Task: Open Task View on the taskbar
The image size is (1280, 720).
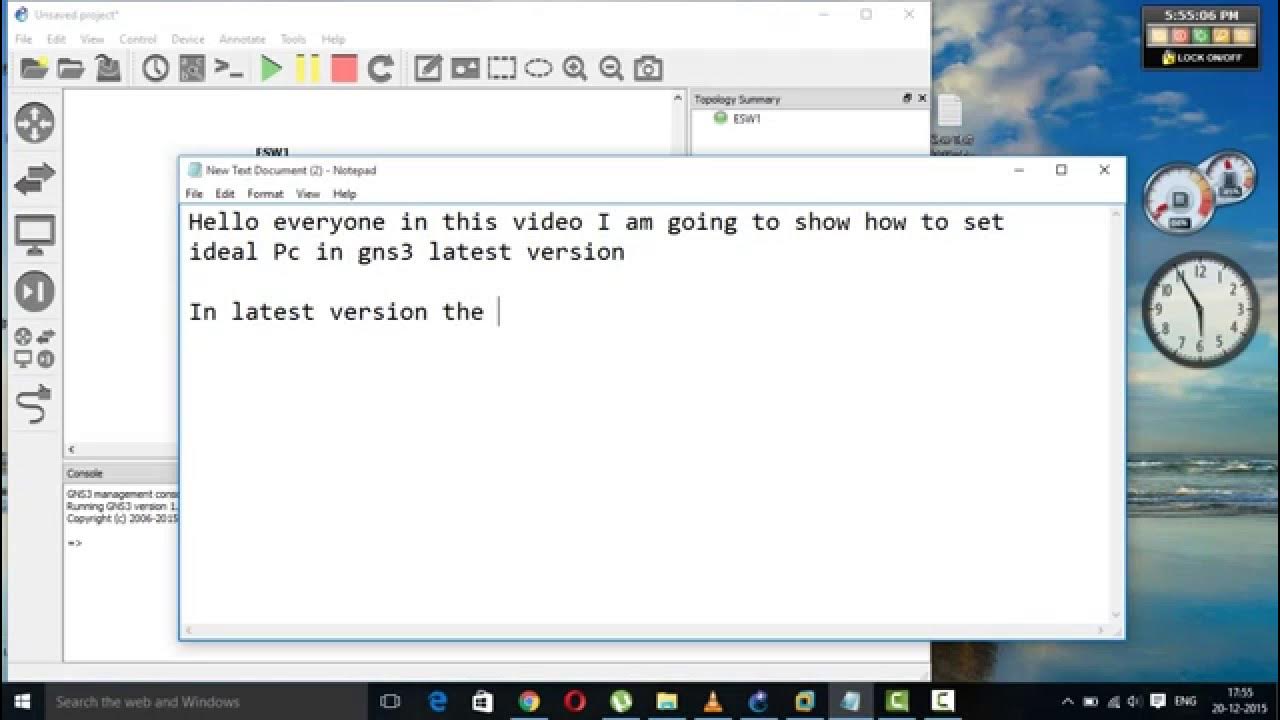Action: pyautogui.click(x=391, y=701)
